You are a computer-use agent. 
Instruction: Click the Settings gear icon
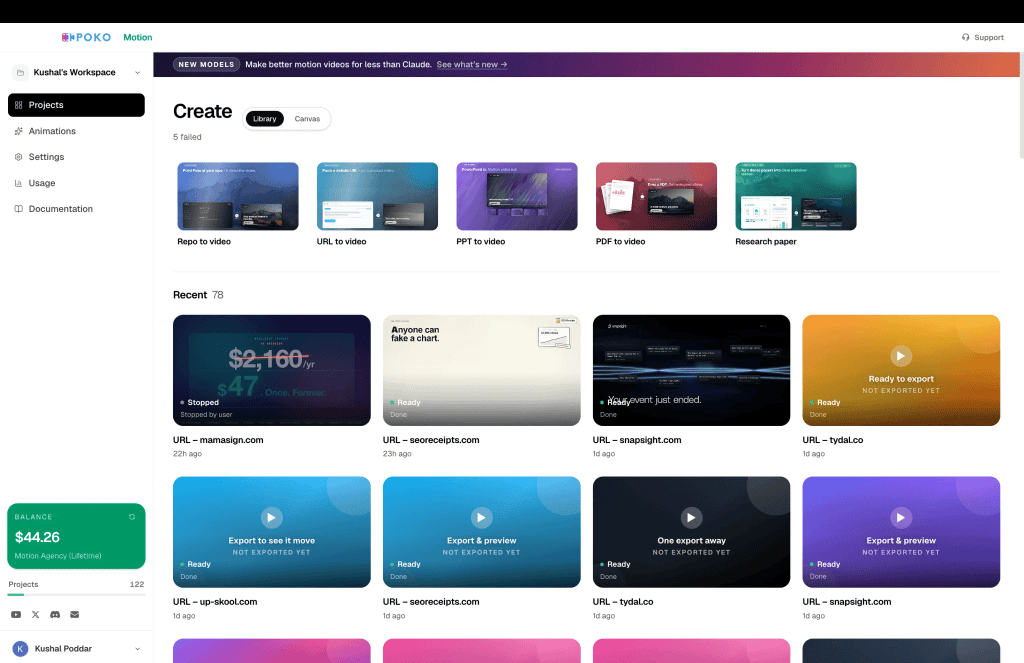[18, 157]
